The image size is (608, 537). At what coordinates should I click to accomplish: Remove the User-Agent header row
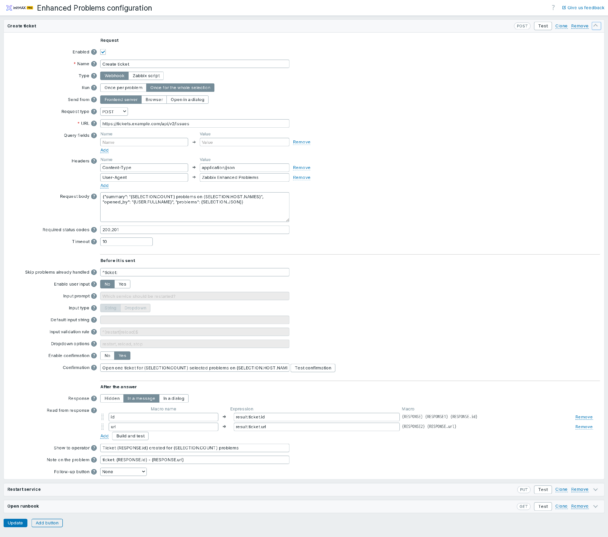(x=301, y=178)
